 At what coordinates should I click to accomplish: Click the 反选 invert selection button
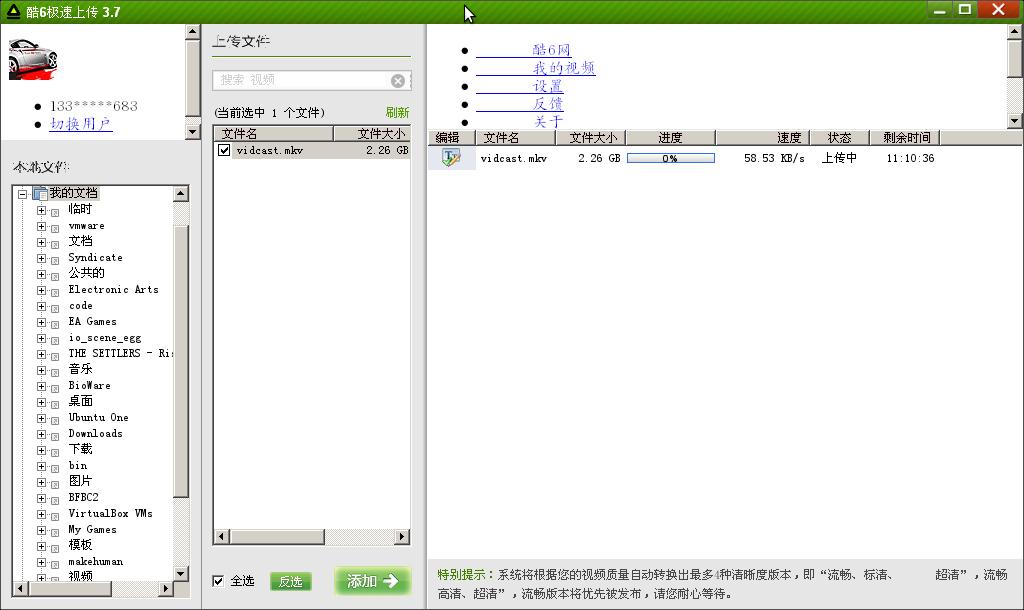[291, 581]
